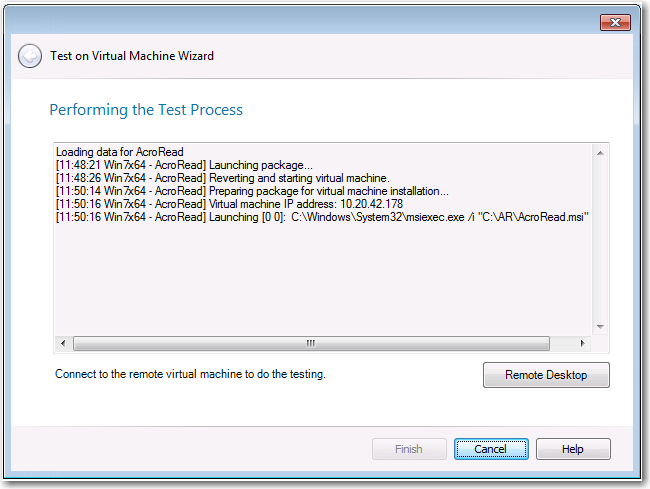The height and width of the screenshot is (489, 650).
Task: Open Remote Desktop connection
Action: point(545,375)
